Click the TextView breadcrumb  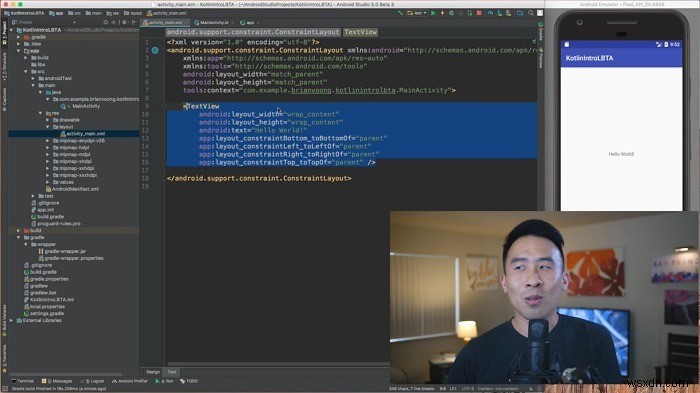pos(361,32)
